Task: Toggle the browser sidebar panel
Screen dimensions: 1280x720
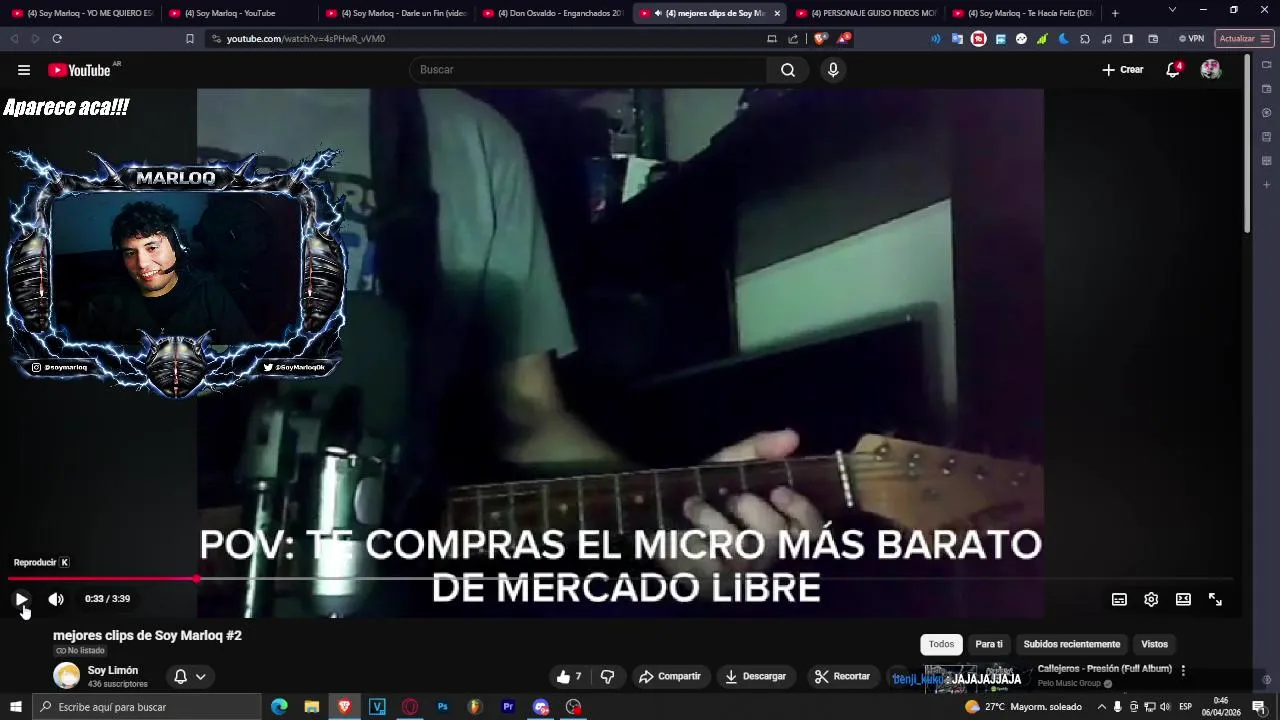Action: (x=1128, y=39)
